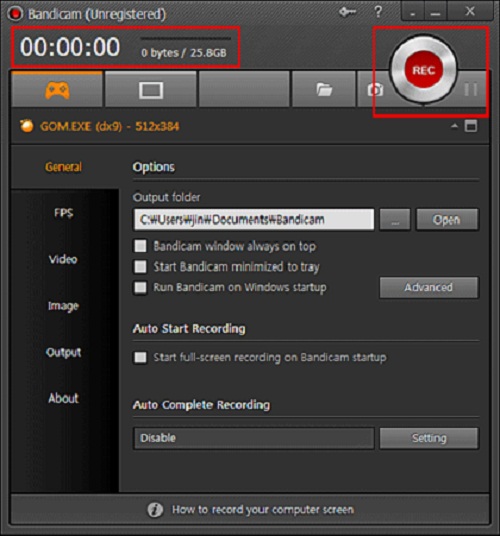The height and width of the screenshot is (536, 500).
Task: Select the screen rectangle recording mode tab
Action: pyautogui.click(x=151, y=90)
